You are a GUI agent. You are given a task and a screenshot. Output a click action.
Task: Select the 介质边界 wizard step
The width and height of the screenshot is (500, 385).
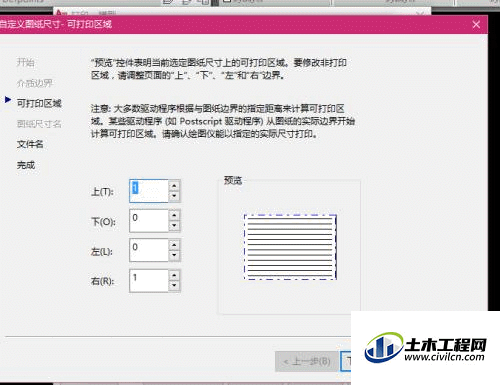click(35, 83)
